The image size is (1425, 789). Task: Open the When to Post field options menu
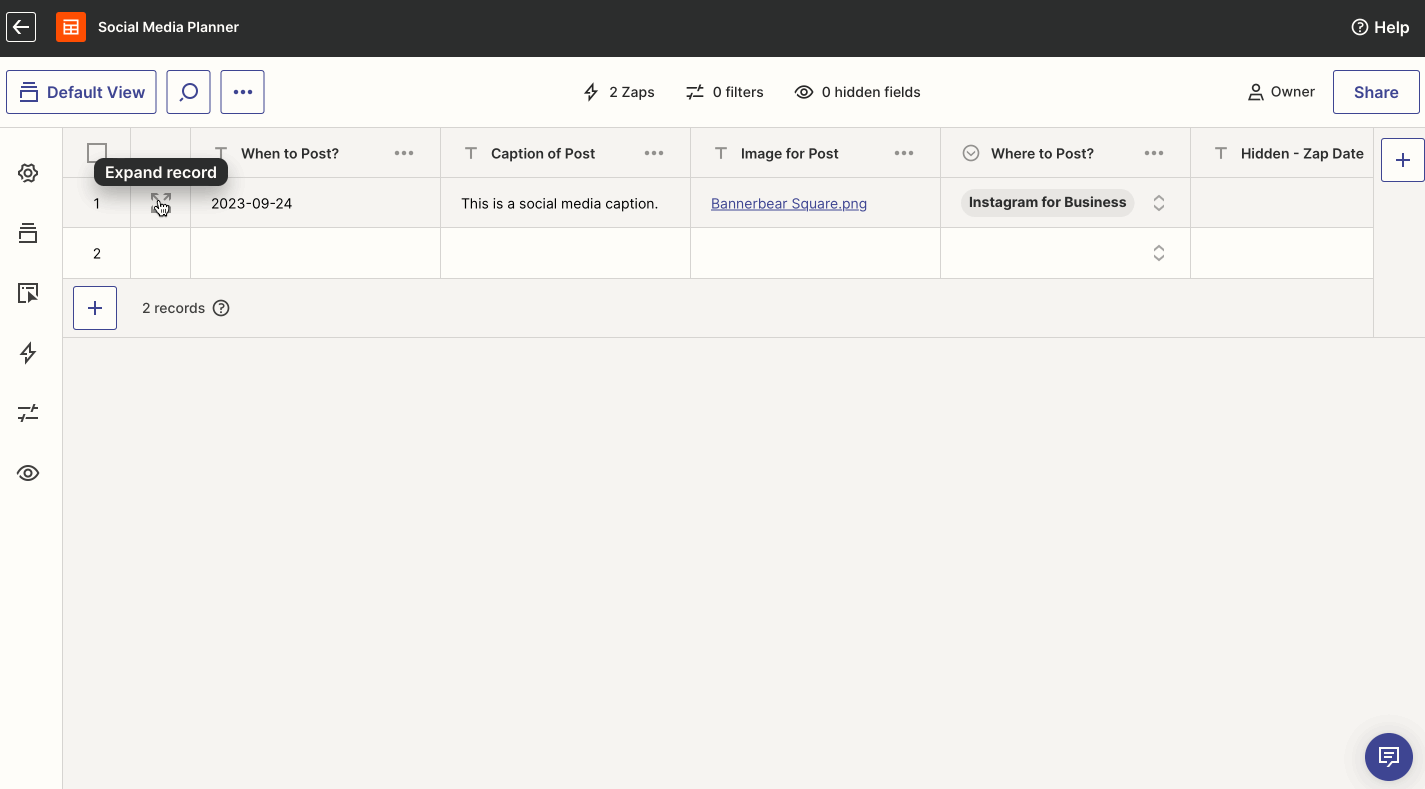click(x=404, y=153)
